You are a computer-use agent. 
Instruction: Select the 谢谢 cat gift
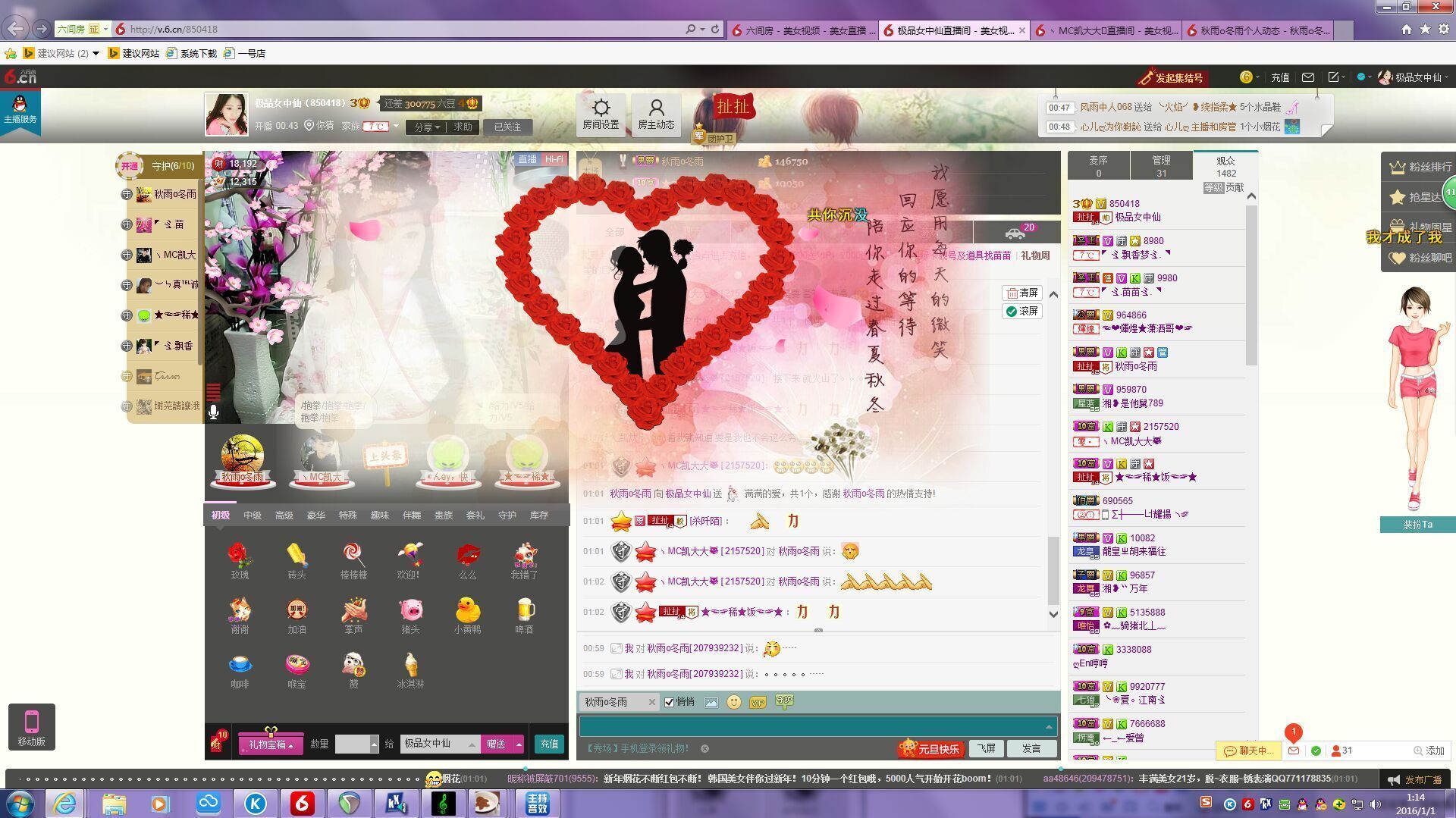pos(240,610)
